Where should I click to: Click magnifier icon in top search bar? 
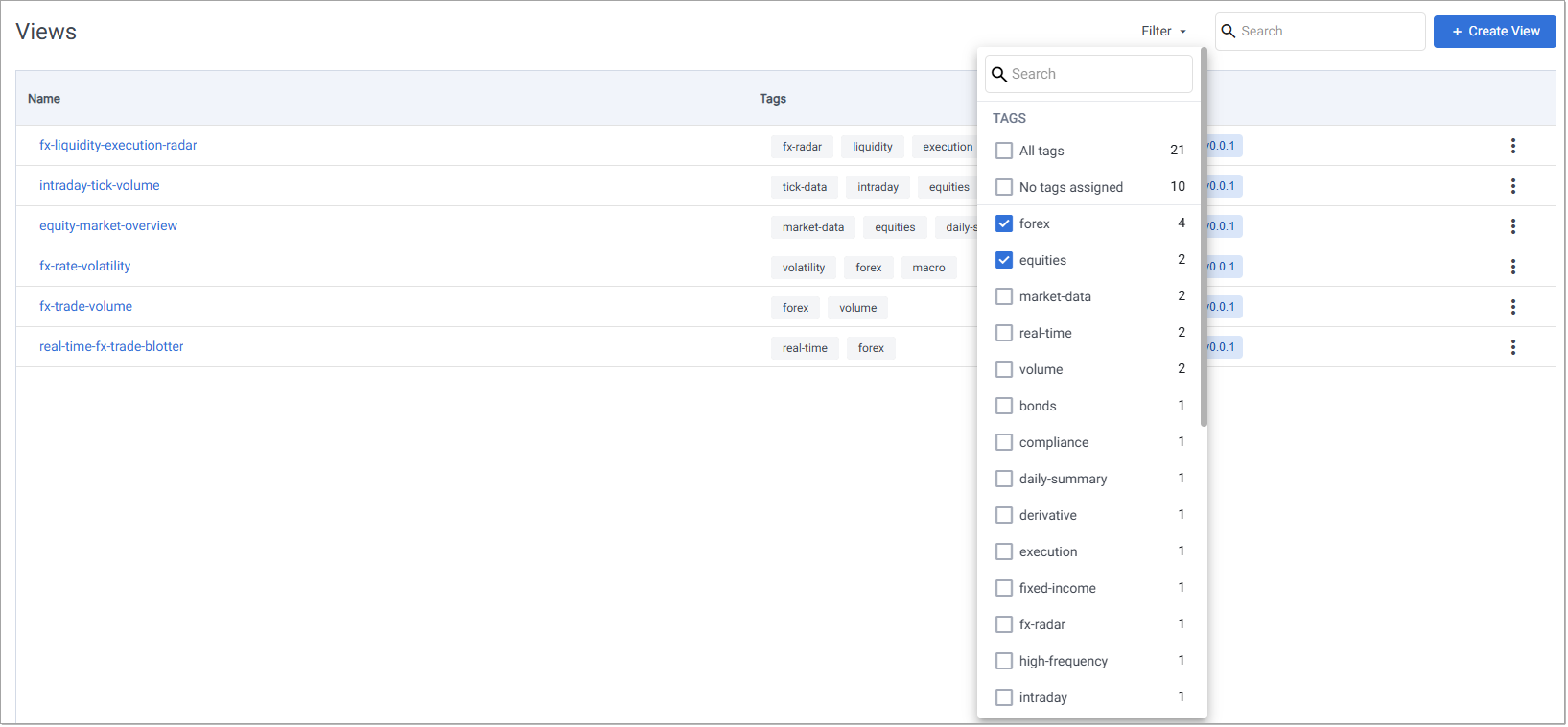click(x=1229, y=32)
